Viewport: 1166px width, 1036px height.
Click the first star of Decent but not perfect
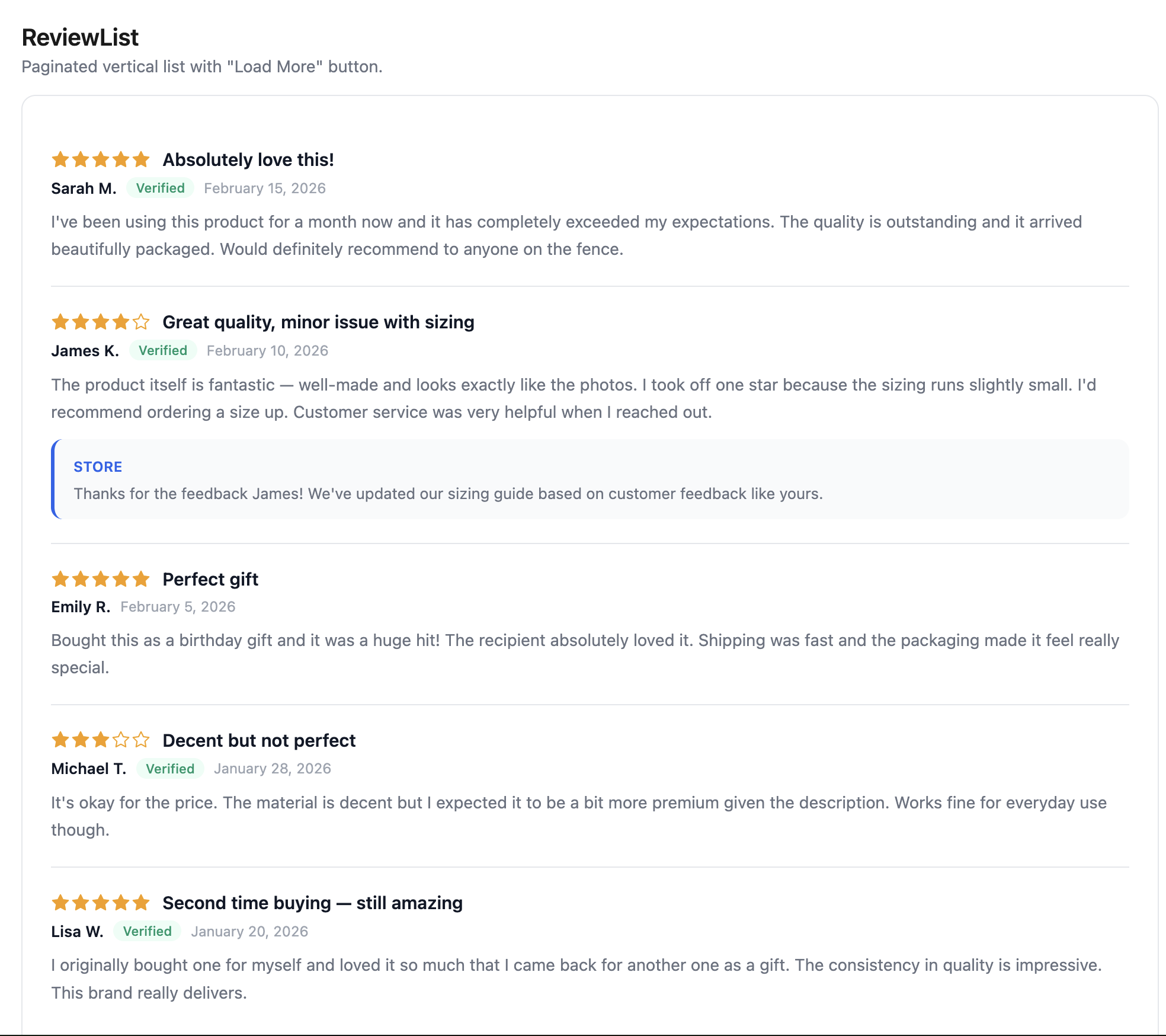coord(62,740)
